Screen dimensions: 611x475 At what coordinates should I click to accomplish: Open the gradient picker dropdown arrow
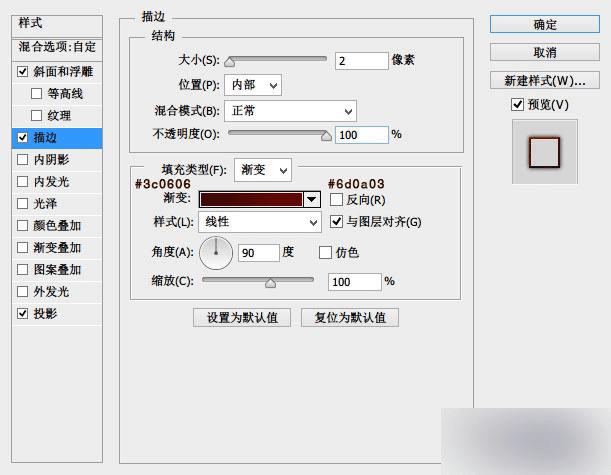(x=311, y=200)
